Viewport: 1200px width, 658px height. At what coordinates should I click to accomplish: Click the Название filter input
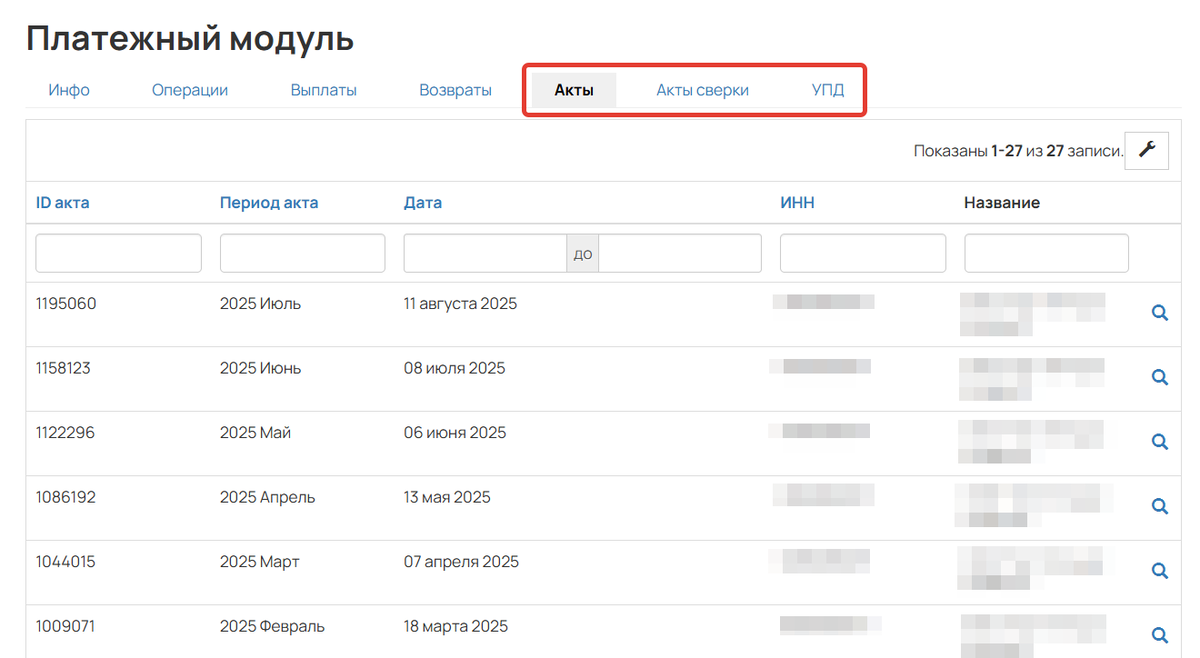(x=1046, y=254)
